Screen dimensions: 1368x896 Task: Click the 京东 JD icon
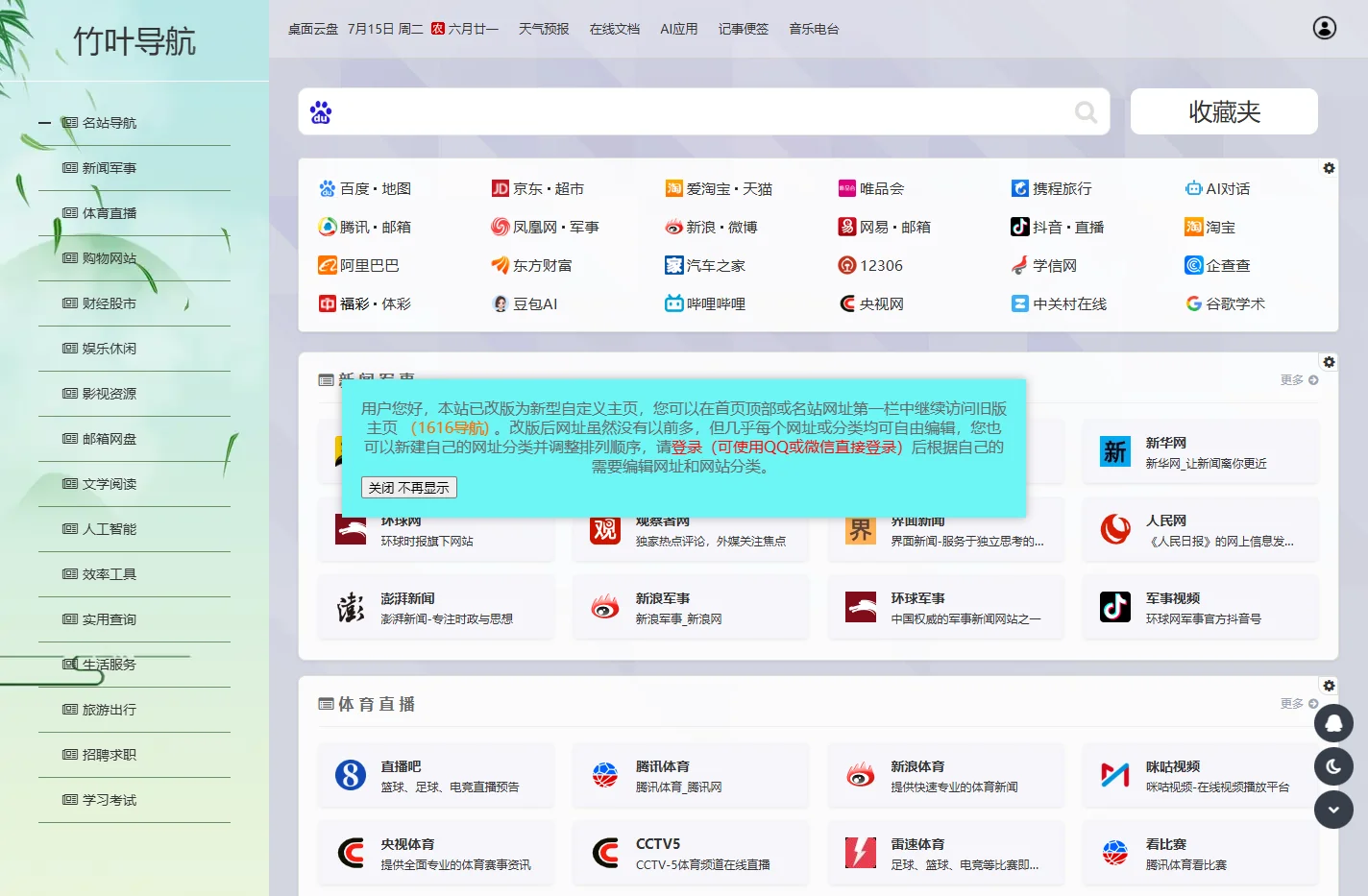coord(501,188)
